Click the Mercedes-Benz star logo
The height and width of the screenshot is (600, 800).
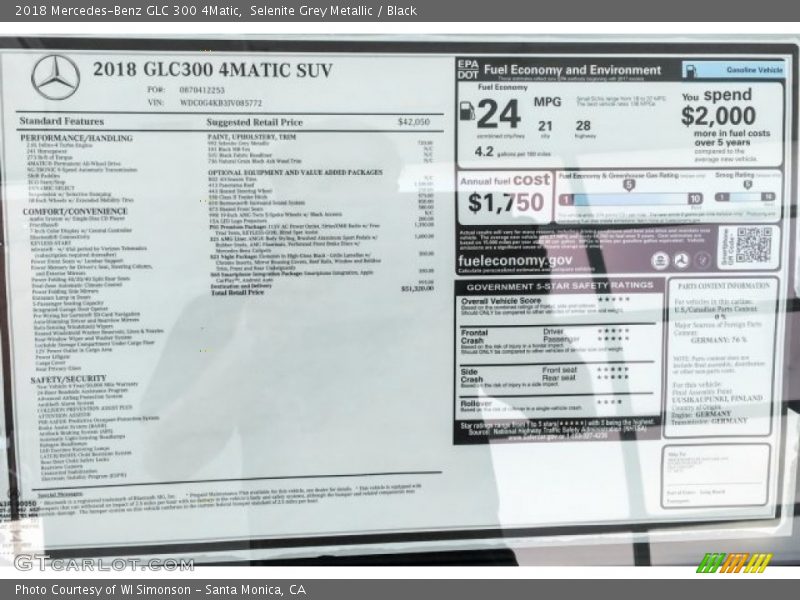tap(56, 78)
